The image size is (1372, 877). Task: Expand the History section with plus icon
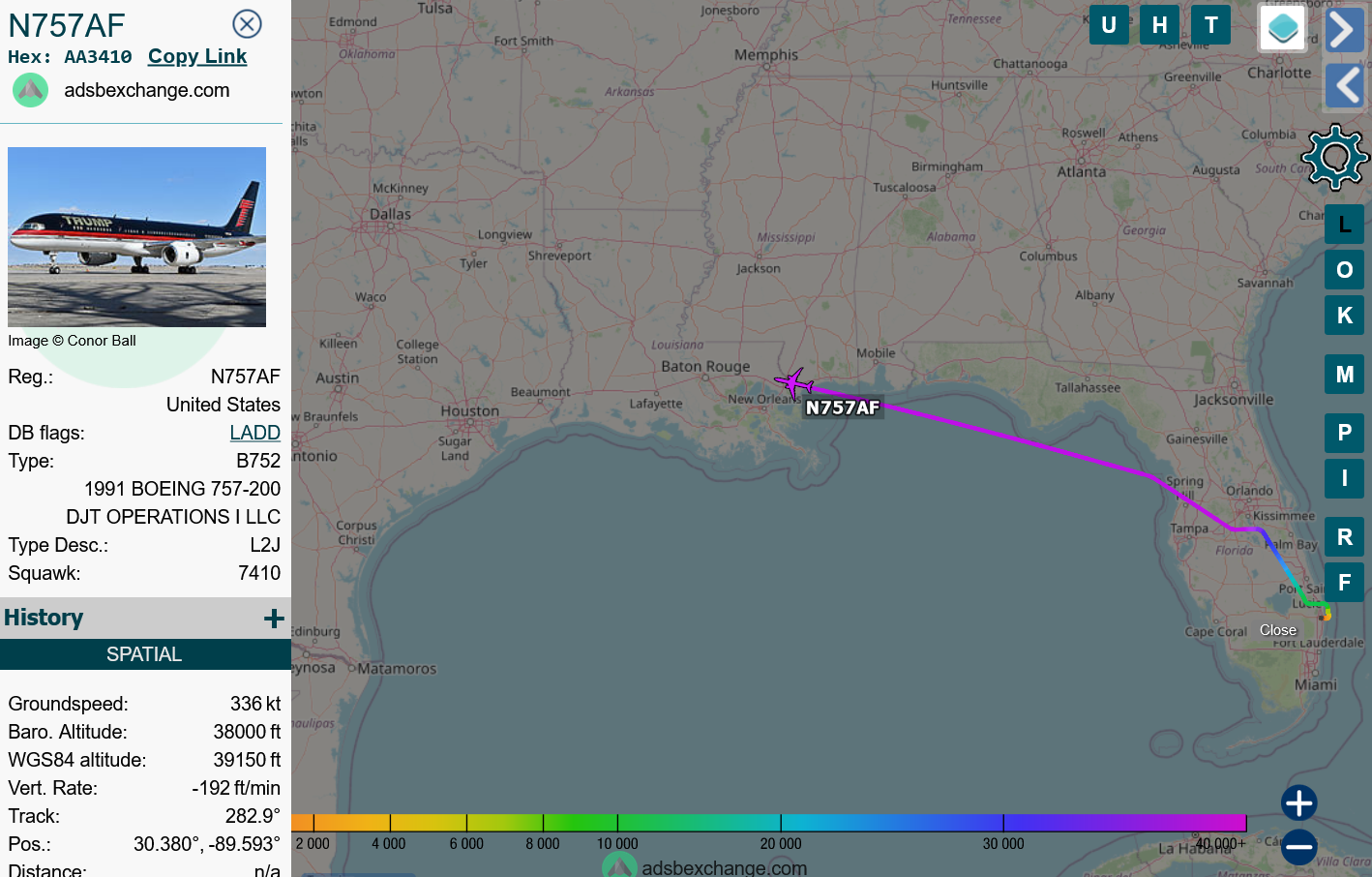[x=274, y=618]
